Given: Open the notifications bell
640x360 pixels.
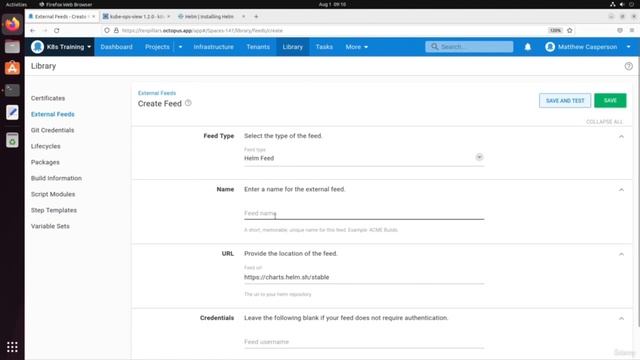Looking at the screenshot, I should [528, 47].
